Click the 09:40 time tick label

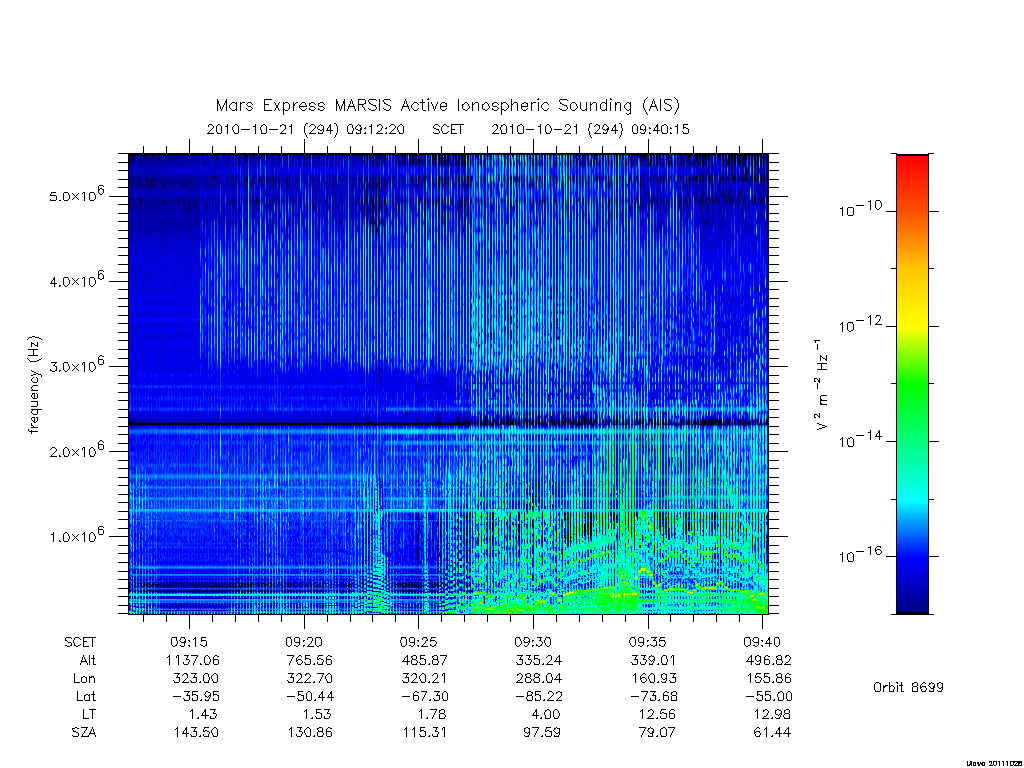[x=762, y=643]
